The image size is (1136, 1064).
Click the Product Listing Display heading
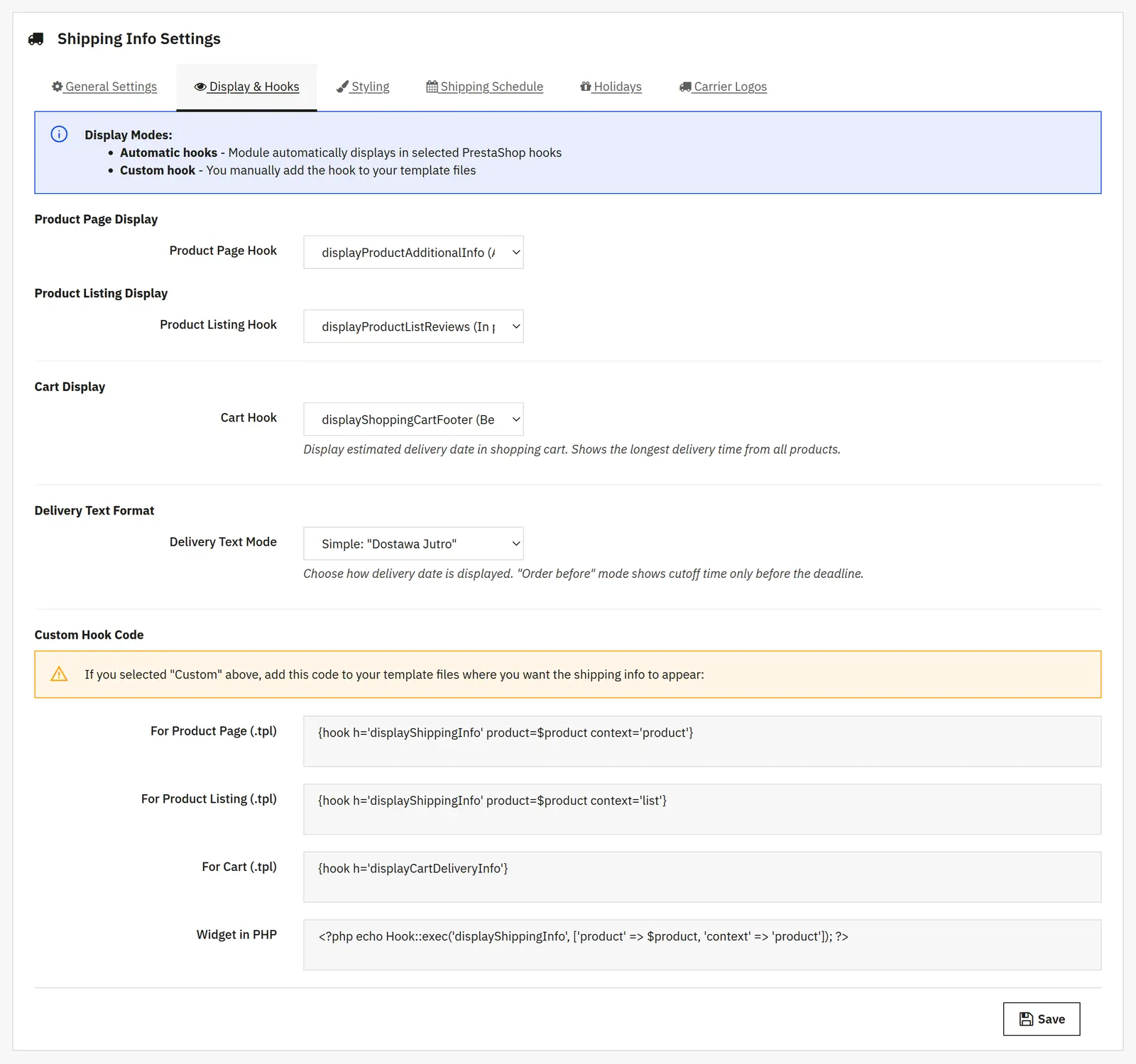(x=101, y=293)
